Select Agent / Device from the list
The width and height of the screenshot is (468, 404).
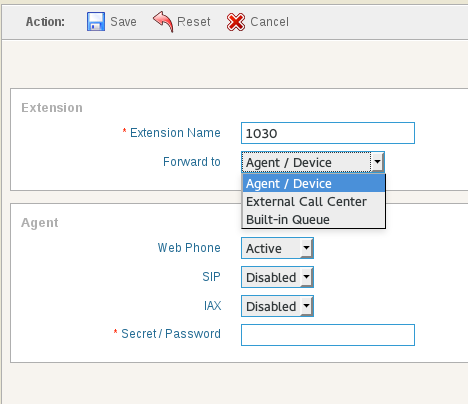[314, 184]
